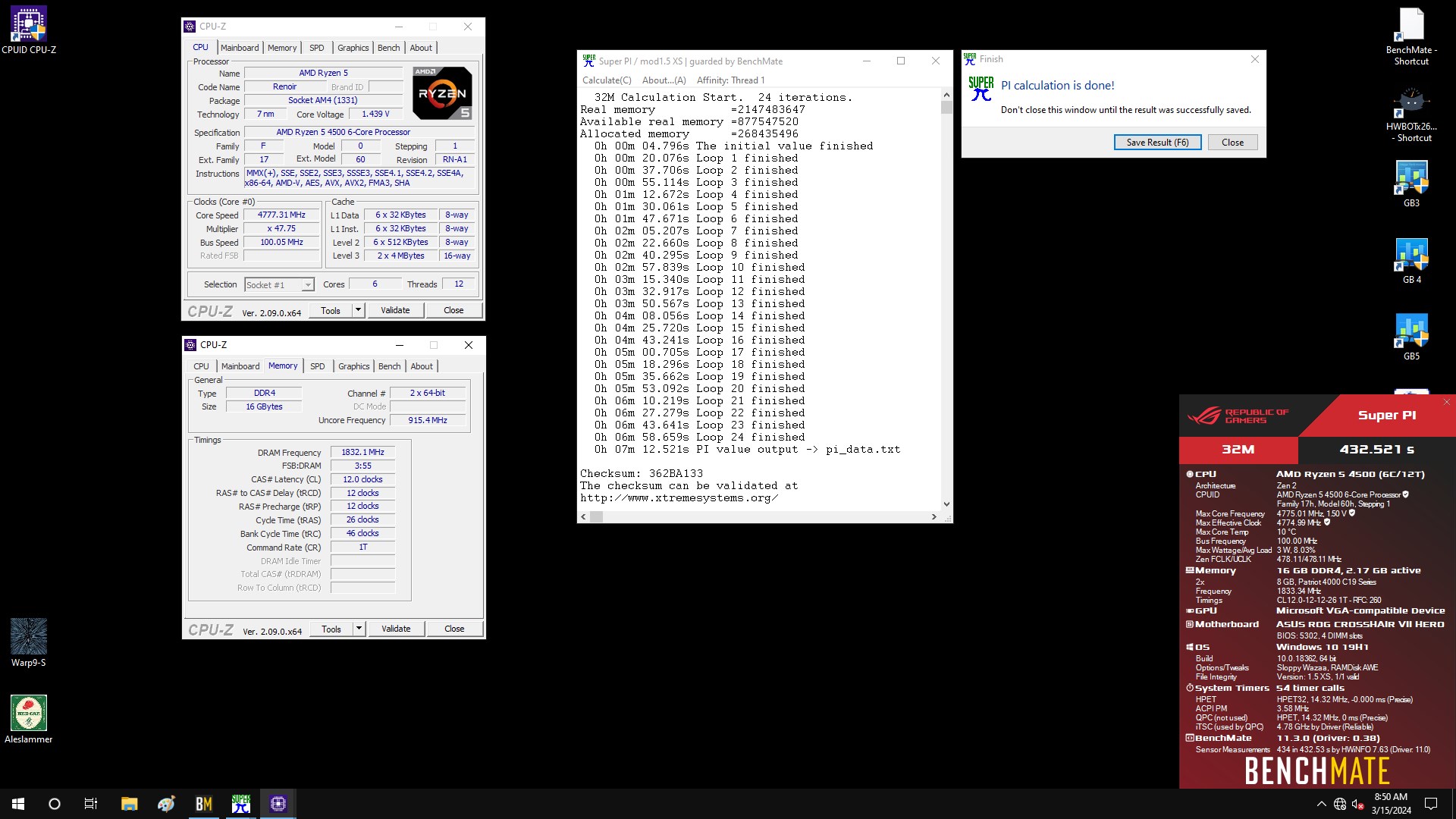Click the xtremesystems.org URL text
Screen dimensions: 1456x819
[x=679, y=498]
